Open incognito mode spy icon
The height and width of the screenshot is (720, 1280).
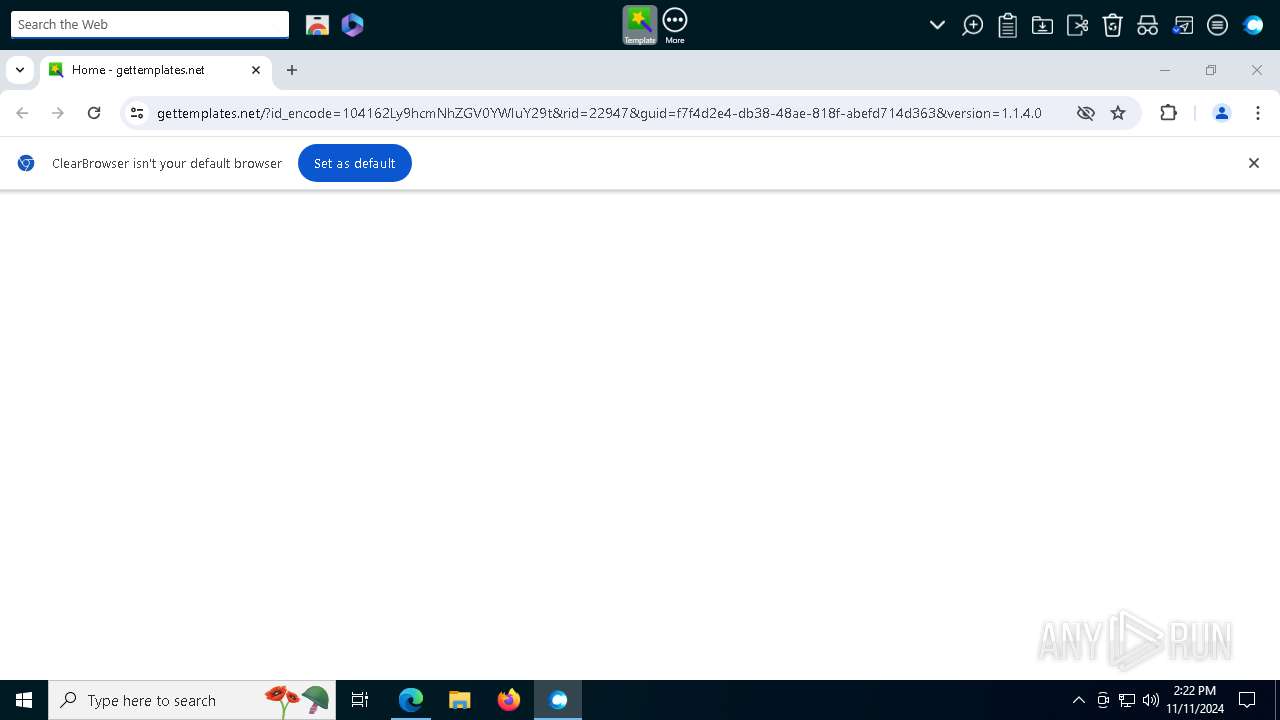point(1147,25)
